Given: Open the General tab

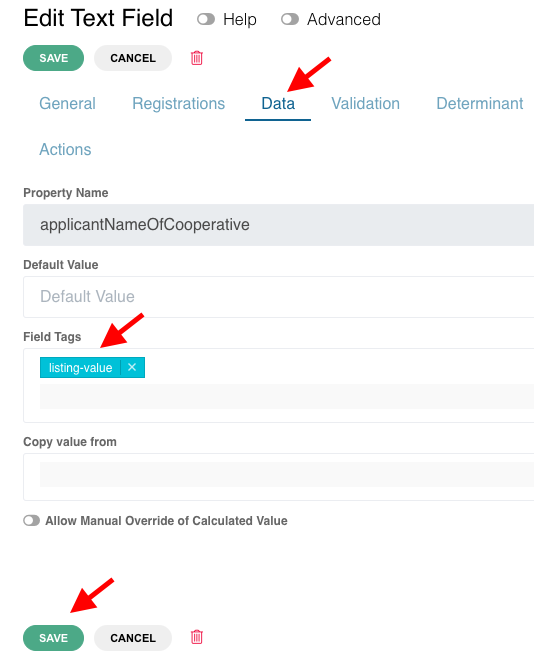Looking at the screenshot, I should [x=67, y=103].
